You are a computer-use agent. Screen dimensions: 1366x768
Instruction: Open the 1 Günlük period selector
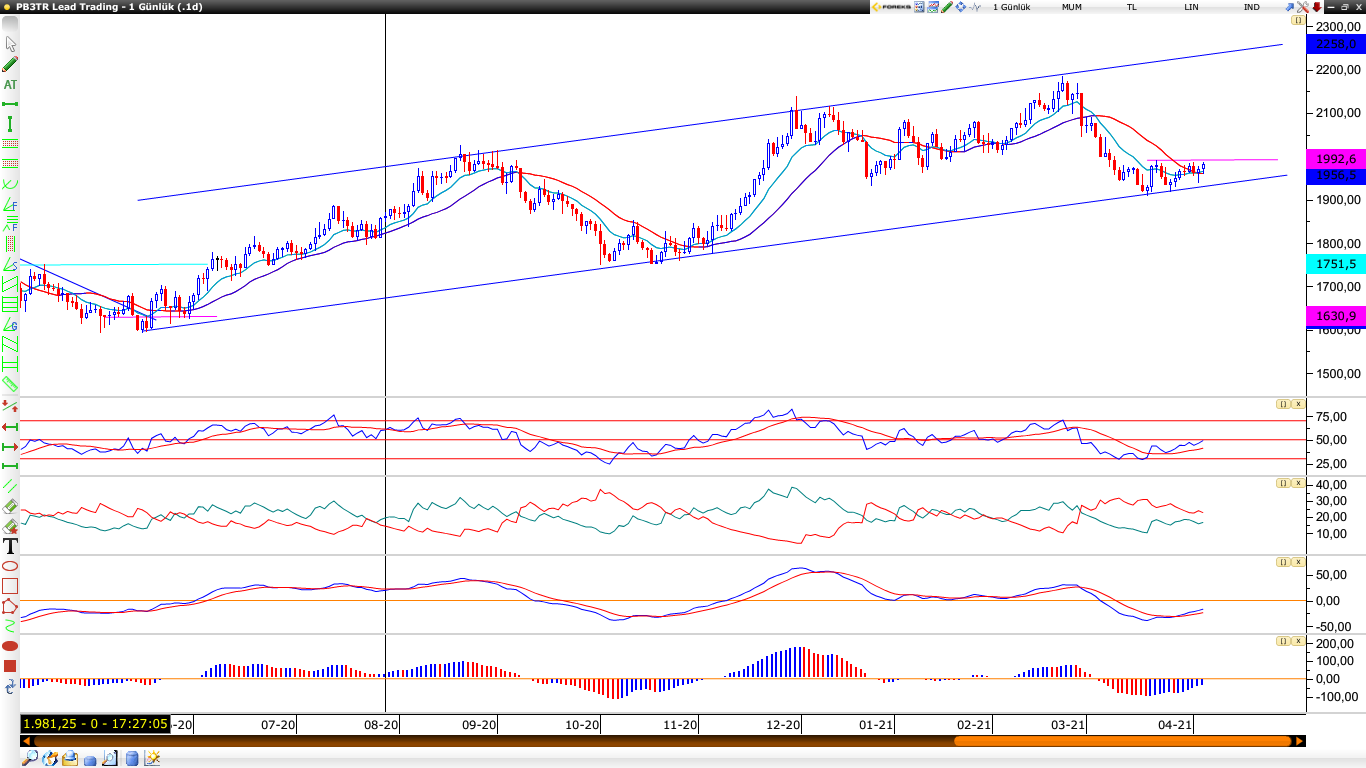1011,7
